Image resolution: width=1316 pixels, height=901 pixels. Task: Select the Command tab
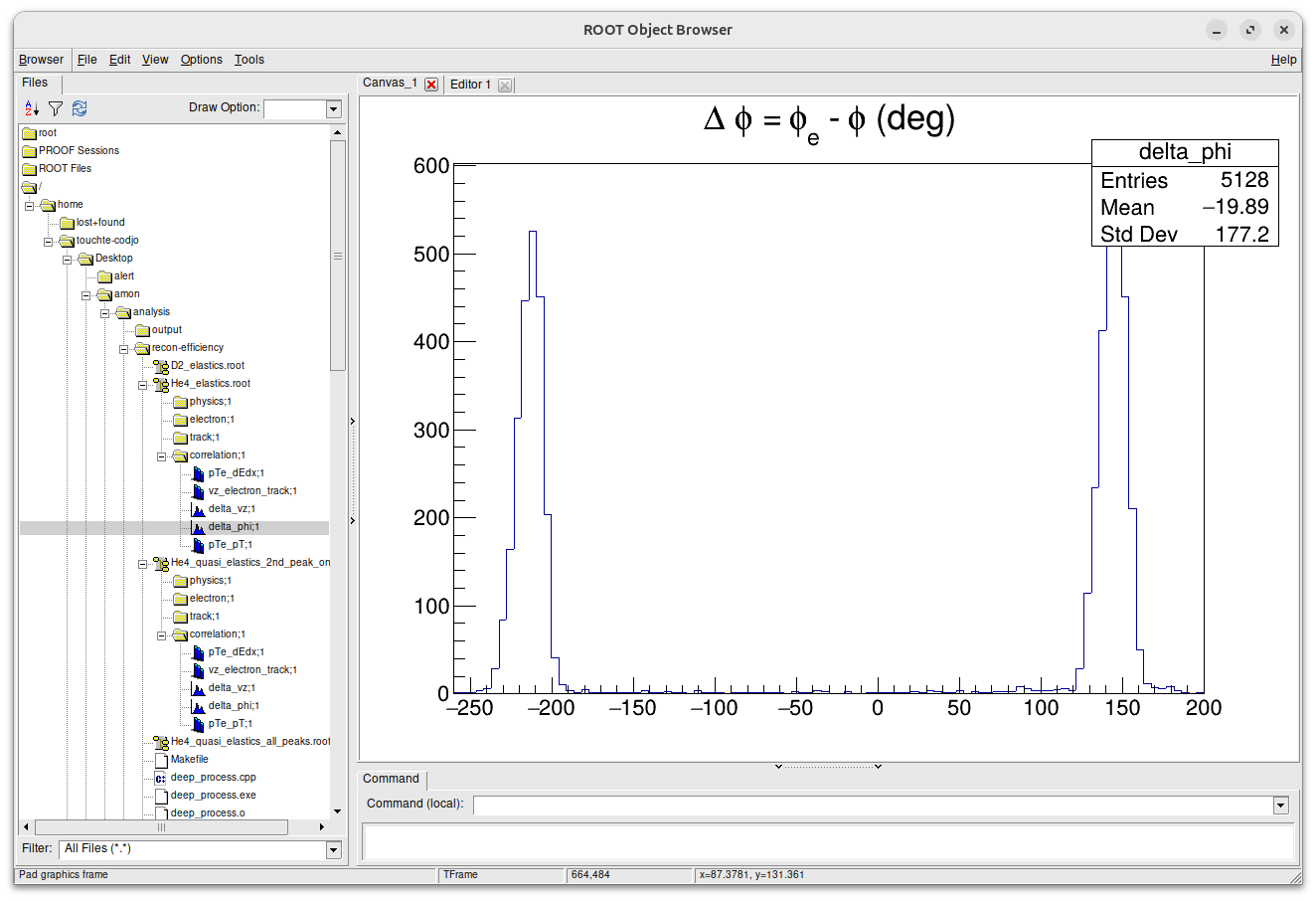coord(391,779)
